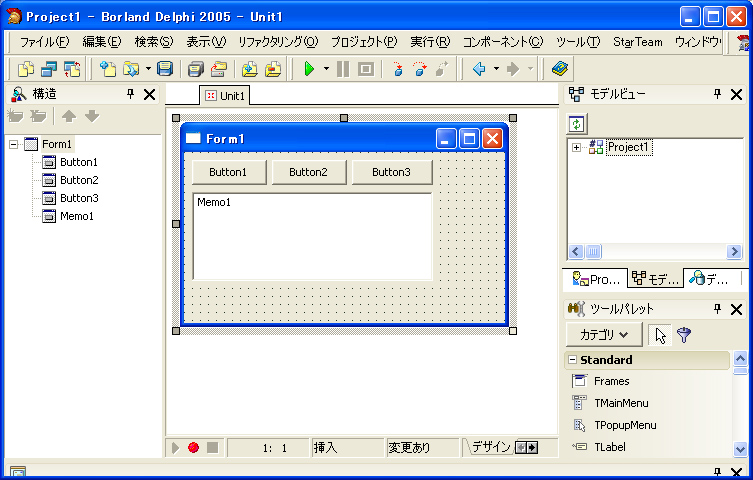Click Button1 on the Form1 designer

click(229, 172)
